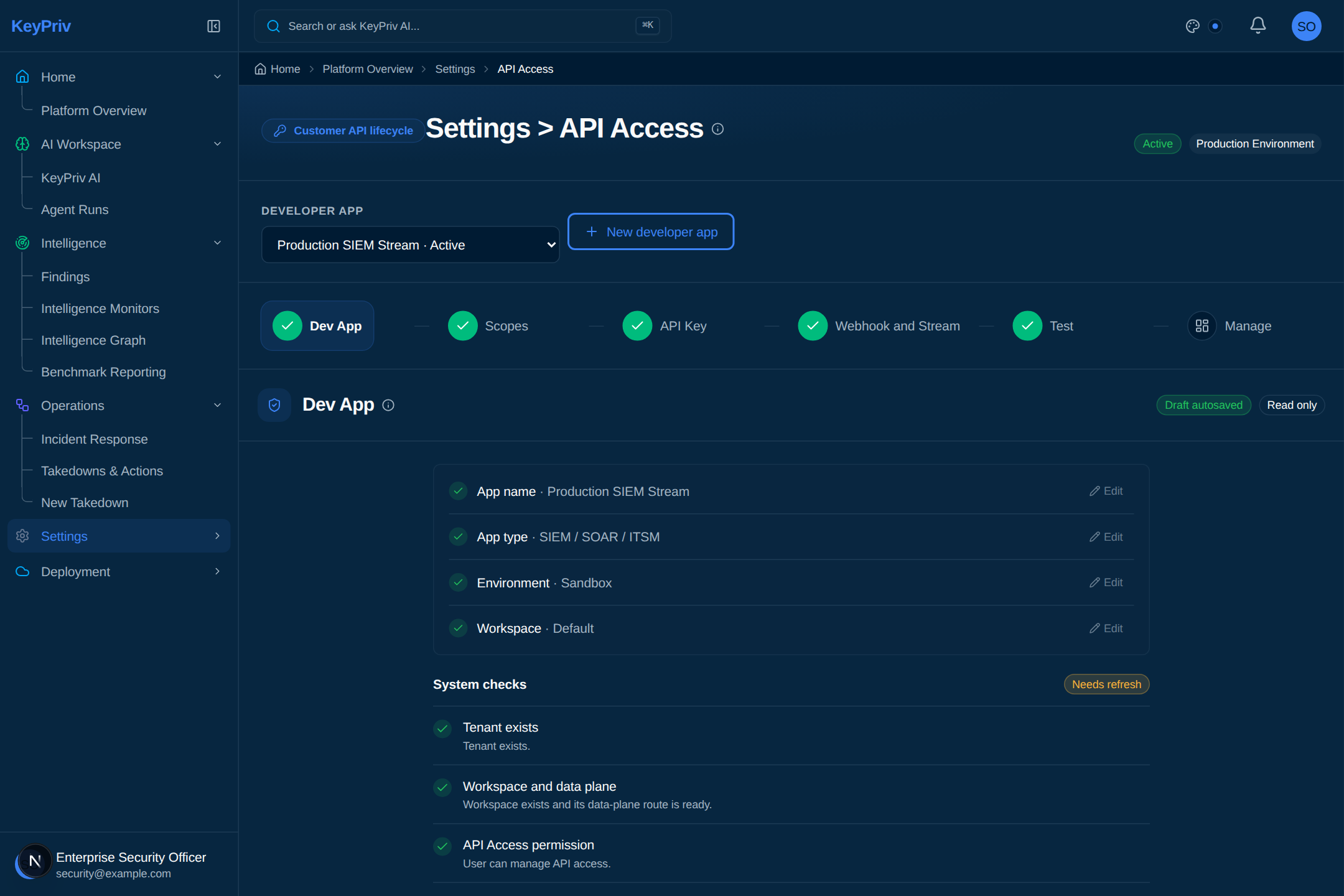Edit the Environment row
The width and height of the screenshot is (1344, 896).
click(1106, 582)
